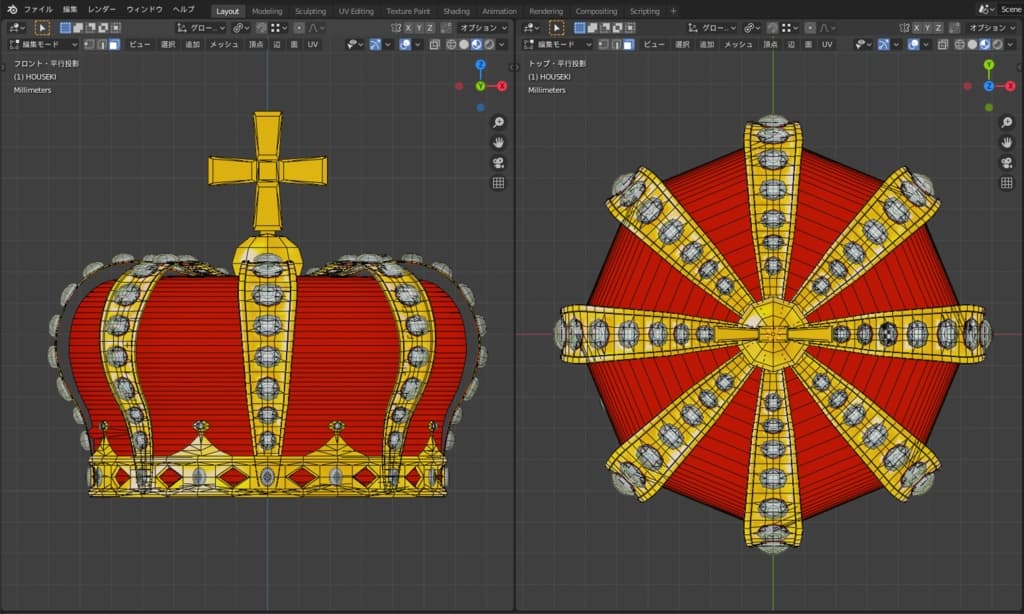Viewport: 1024px width, 614px height.
Task: Toggle camera view in the left viewport
Action: [x=498, y=163]
